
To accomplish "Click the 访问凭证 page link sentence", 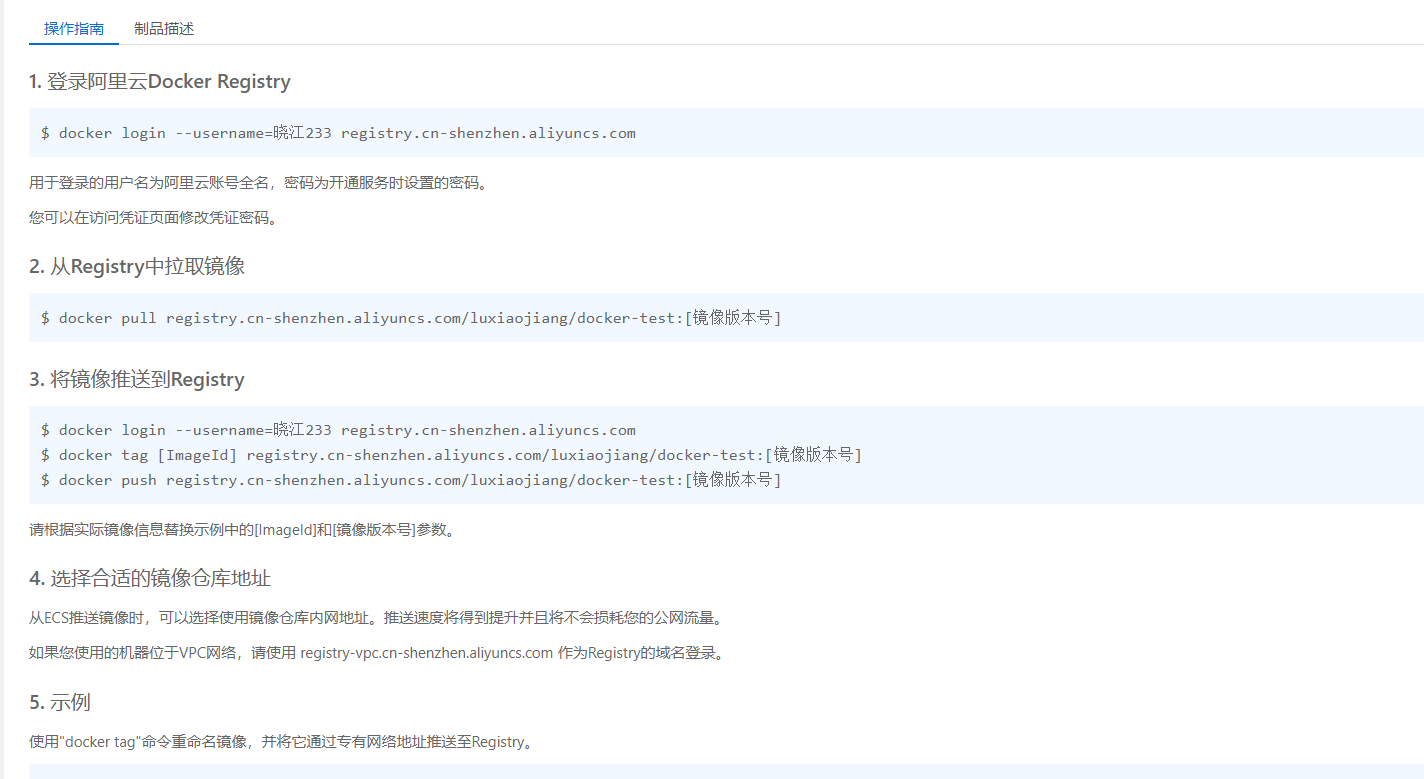I will click(x=153, y=218).
